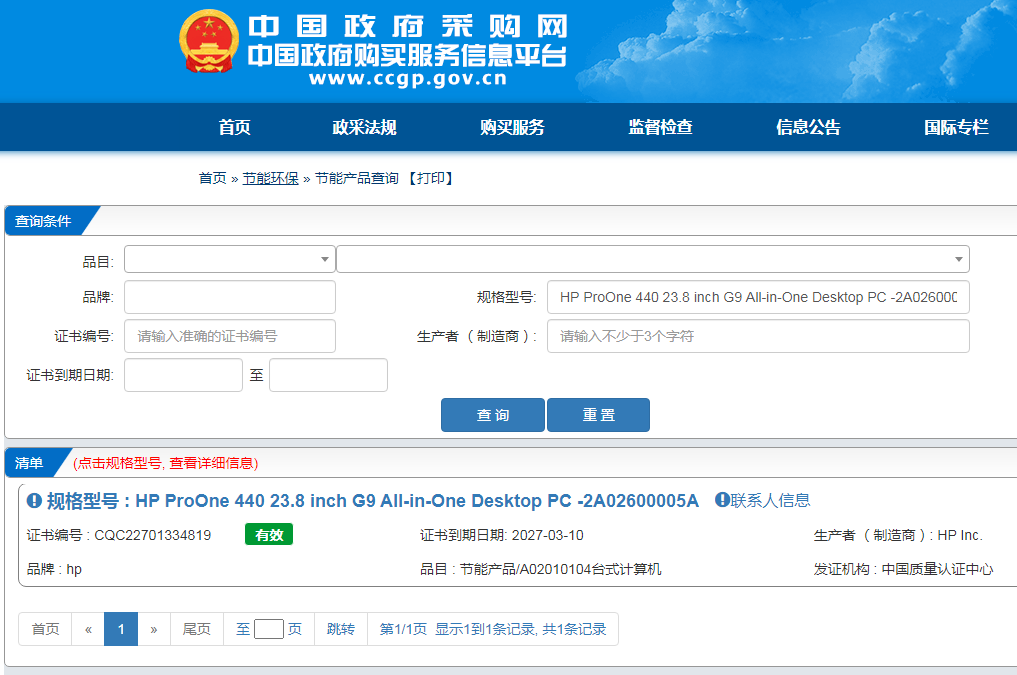Click the 生产者（制造商） input field
1017x675 pixels.
[758, 336]
